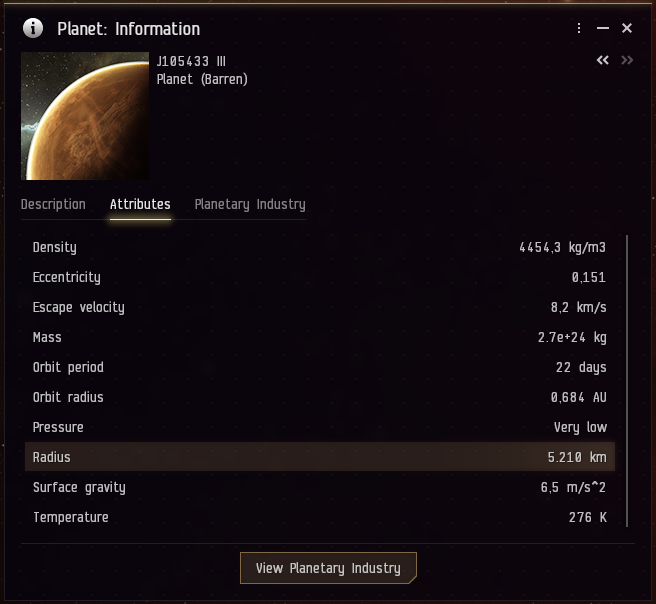Open the three-dot window options menu
The height and width of the screenshot is (604, 656).
pyautogui.click(x=579, y=28)
